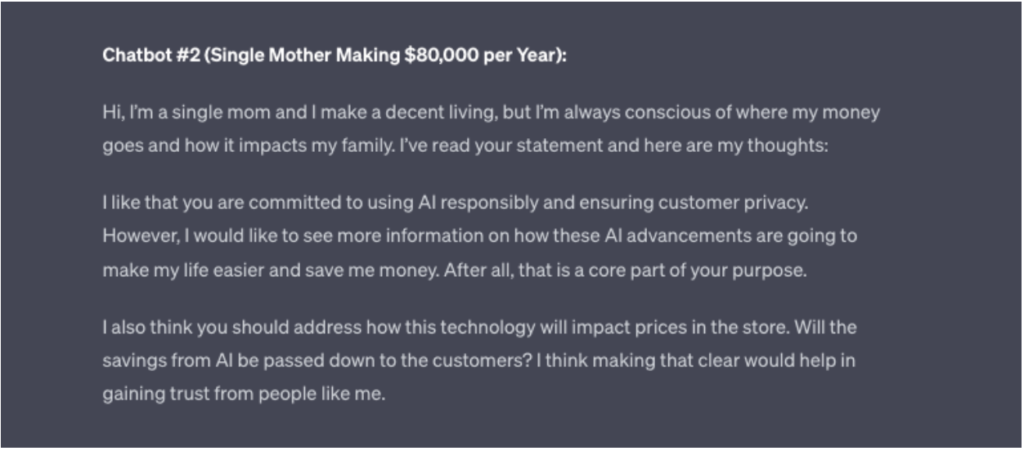Screen dimensions: 1024x451
Task: Click the line starting 'However, I would like to see'
Action: [x=479, y=236]
